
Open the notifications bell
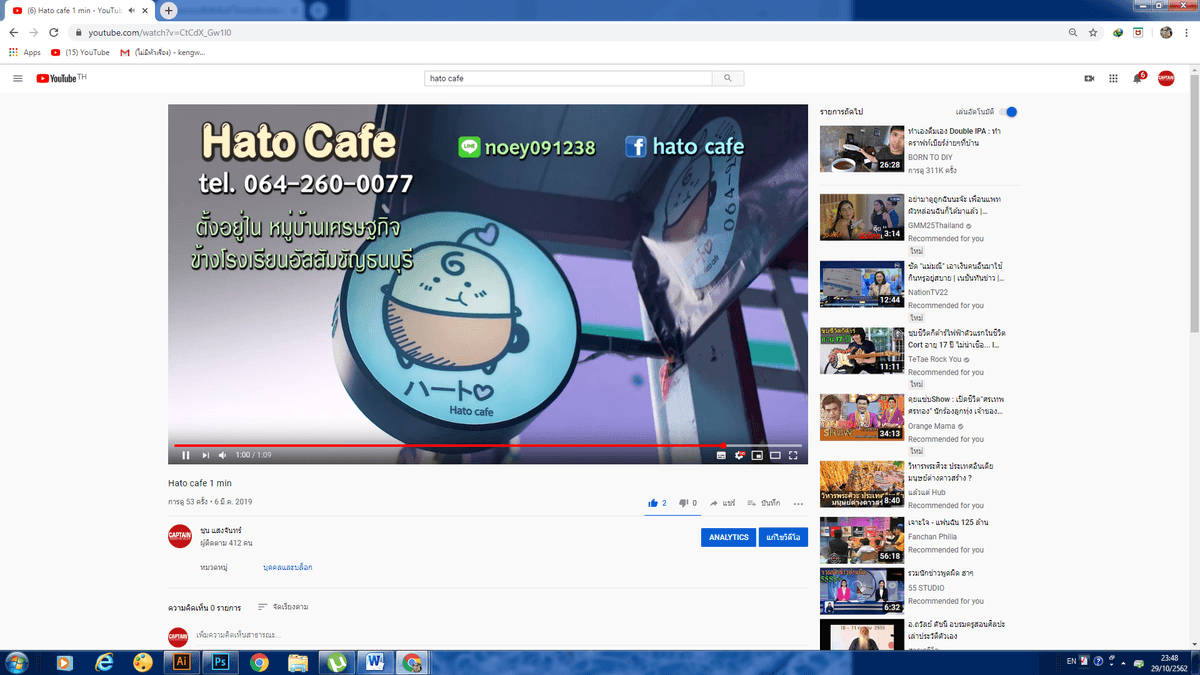pyautogui.click(x=1138, y=78)
